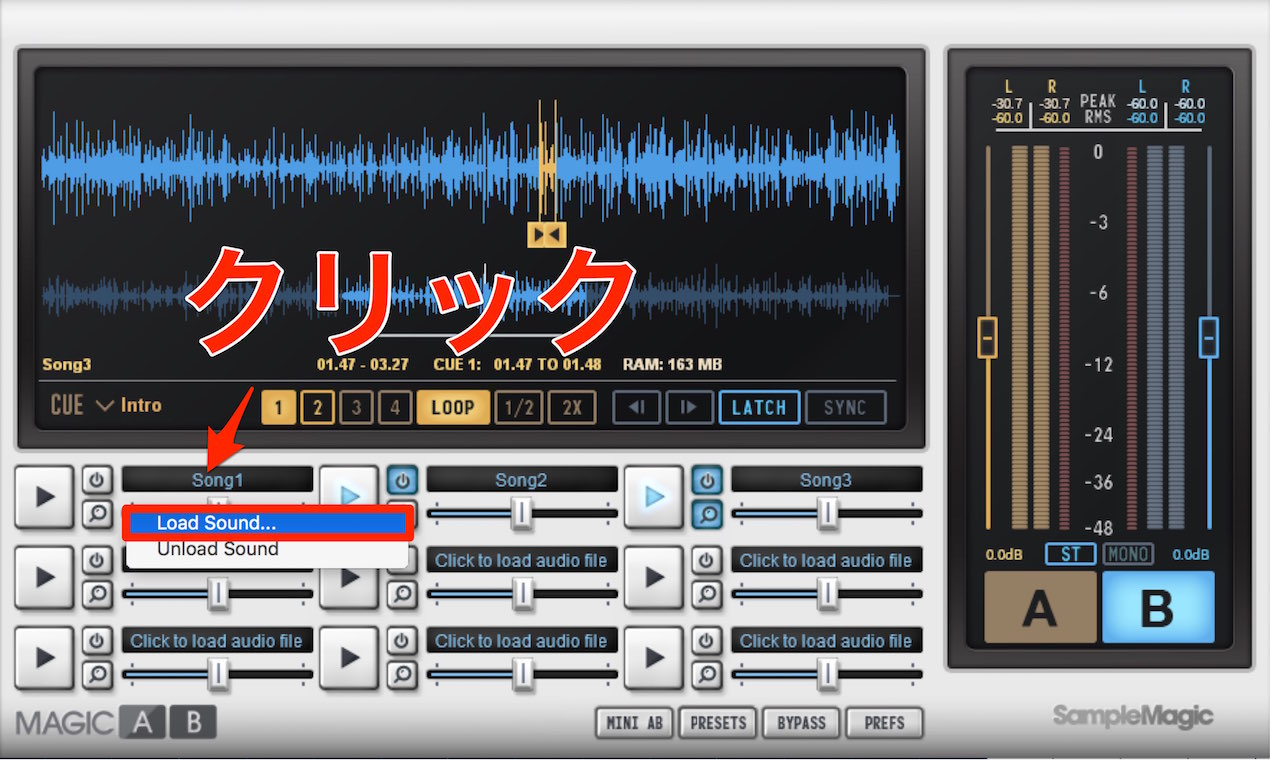
Task: Select cue point 3
Action: pyautogui.click(x=356, y=408)
